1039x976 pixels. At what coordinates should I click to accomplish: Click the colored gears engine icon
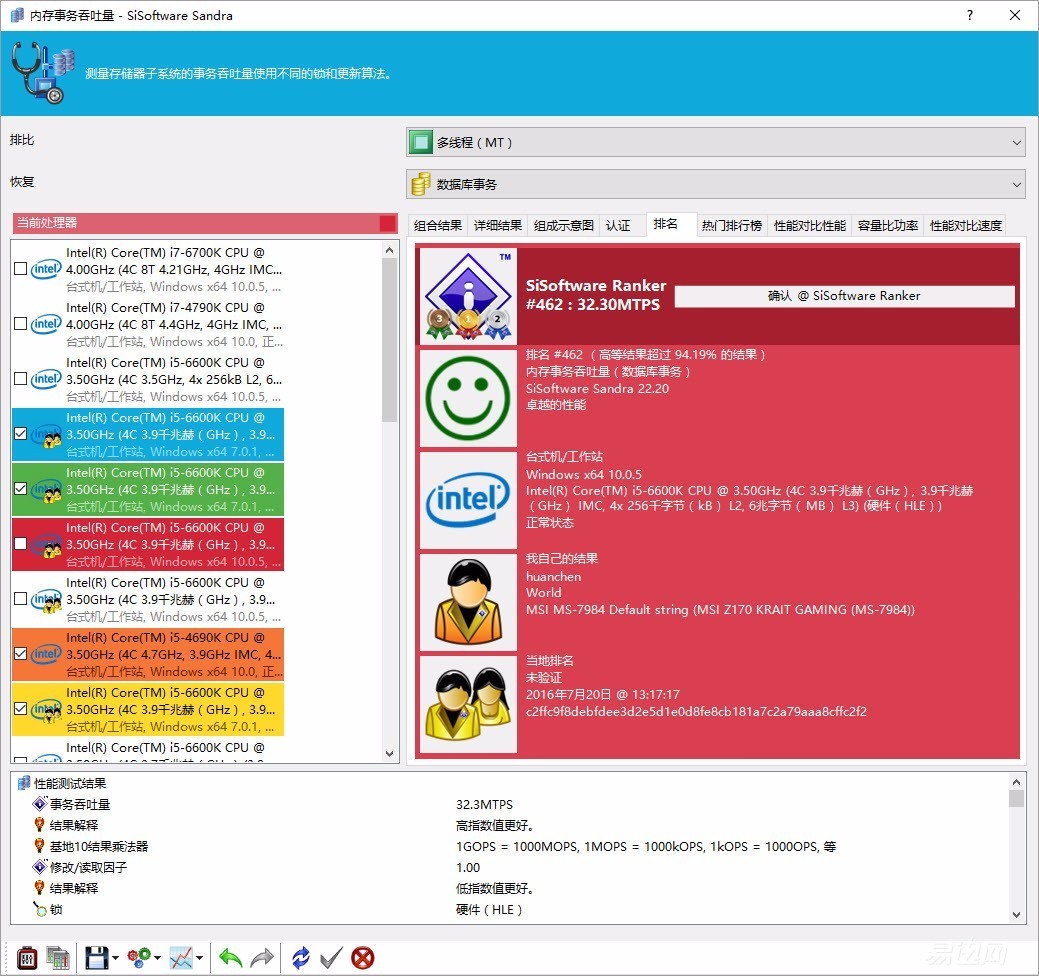pyautogui.click(x=139, y=958)
